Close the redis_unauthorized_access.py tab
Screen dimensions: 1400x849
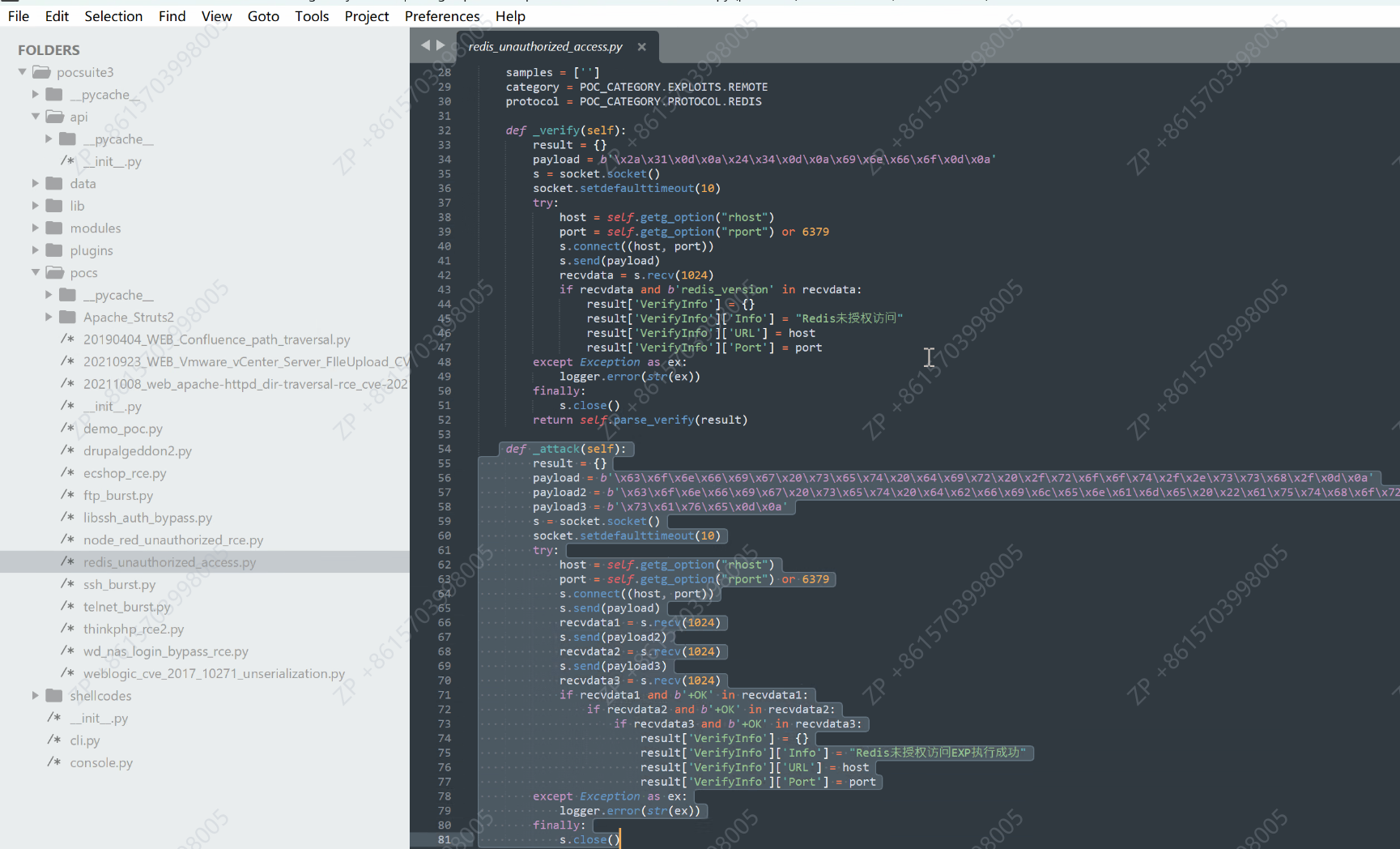[641, 47]
